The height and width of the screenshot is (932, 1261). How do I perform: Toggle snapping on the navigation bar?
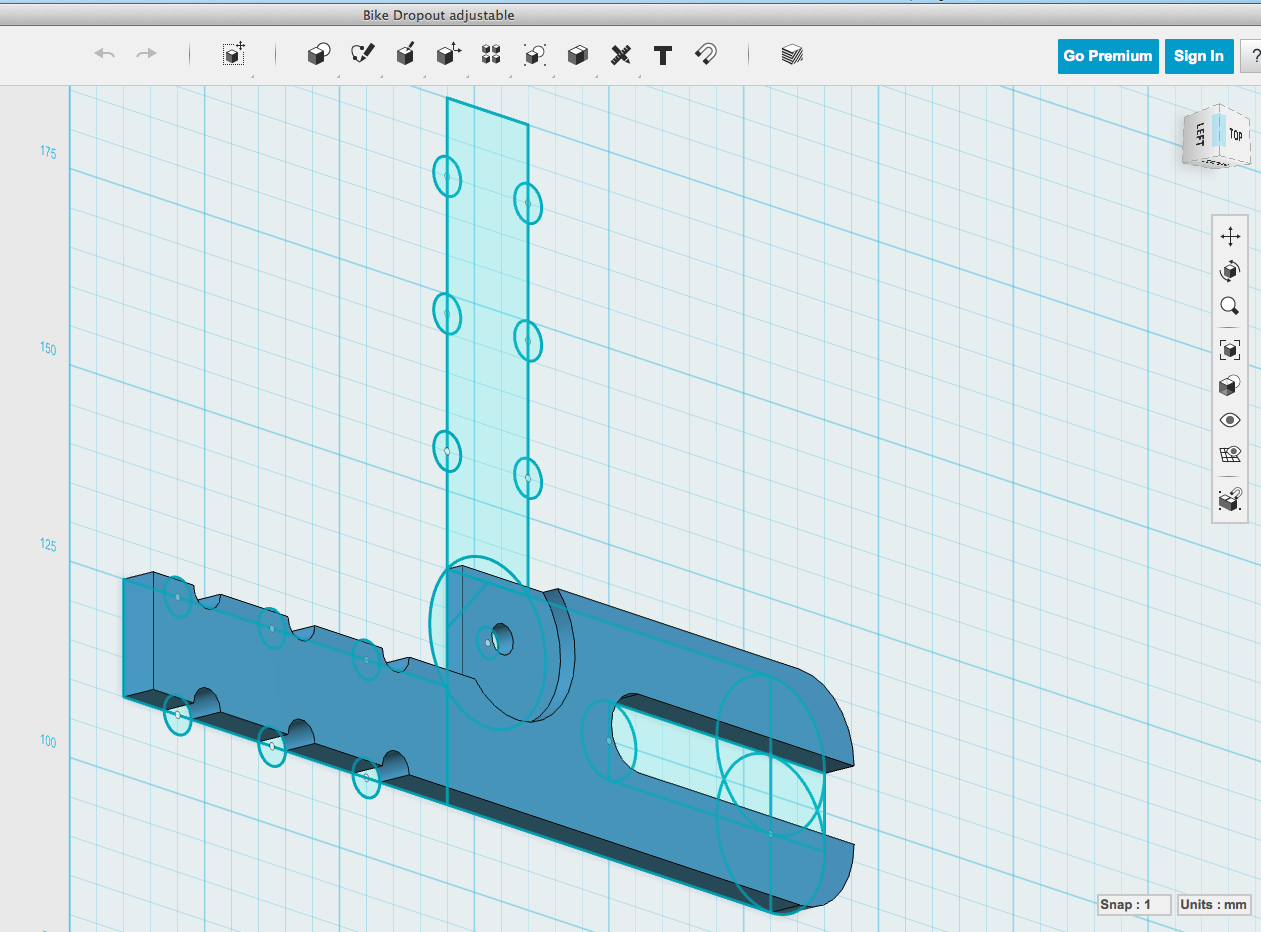tap(1230, 498)
